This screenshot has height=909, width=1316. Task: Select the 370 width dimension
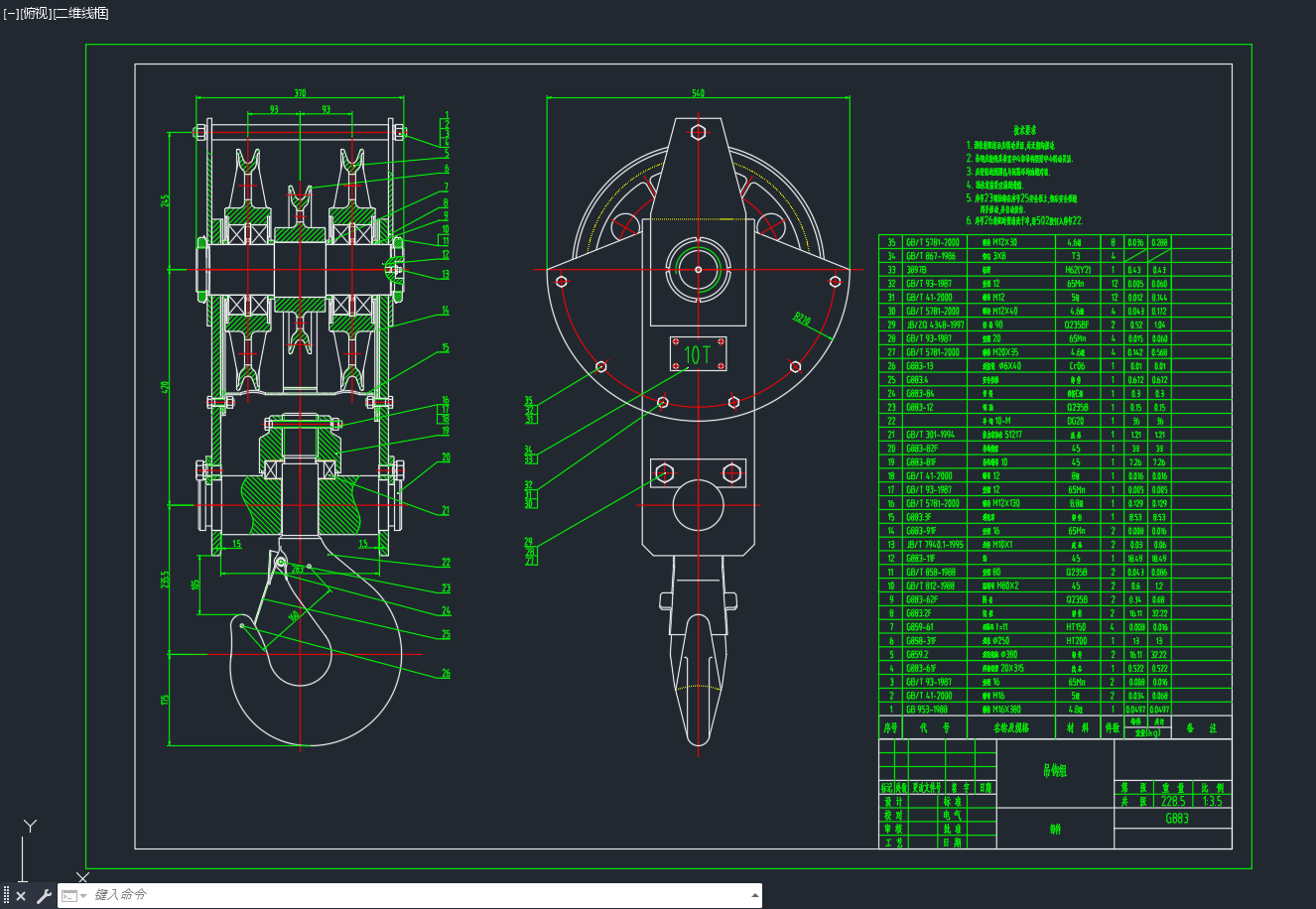(300, 93)
